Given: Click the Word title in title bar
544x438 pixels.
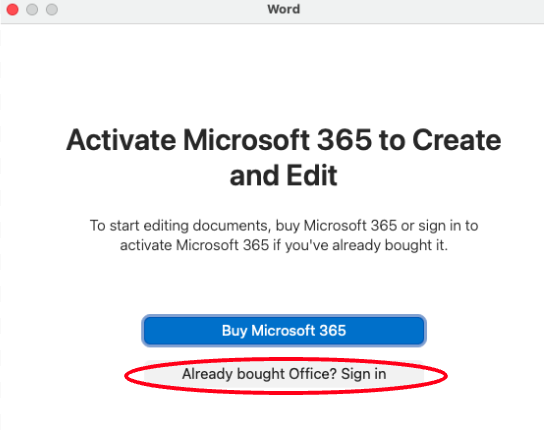Looking at the screenshot, I should click(x=283, y=9).
